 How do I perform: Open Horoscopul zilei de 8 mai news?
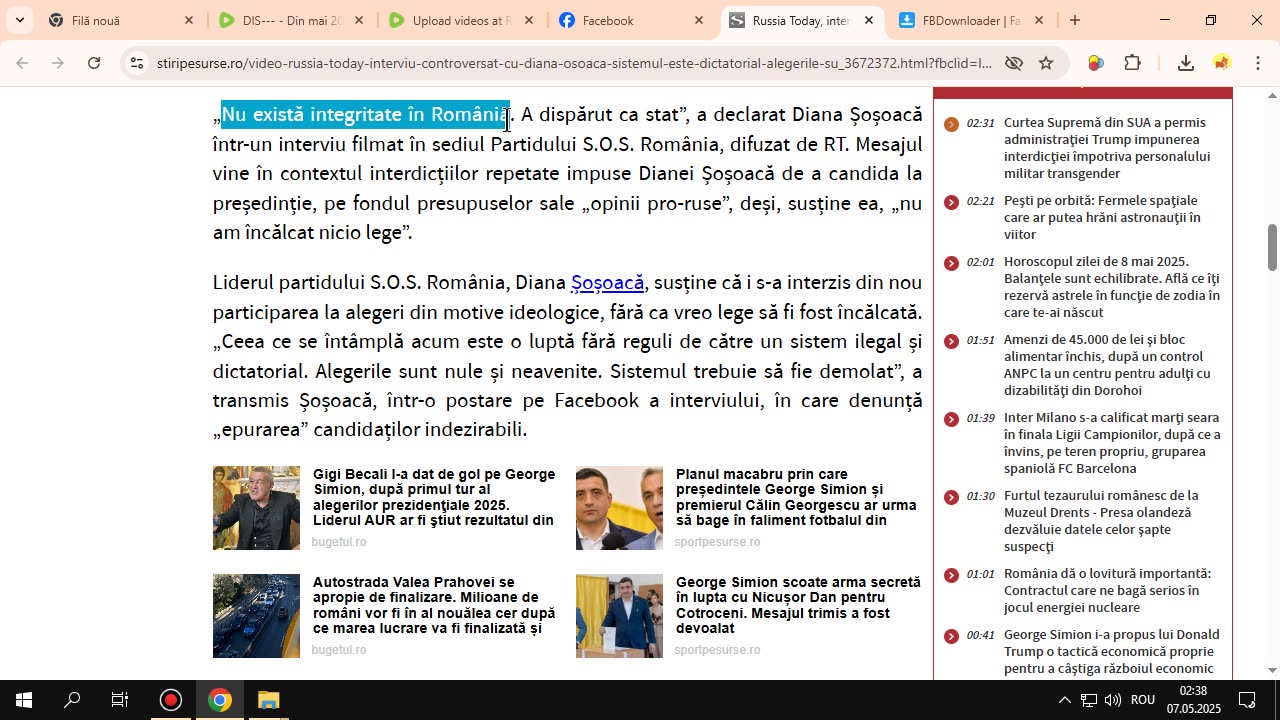click(1112, 287)
